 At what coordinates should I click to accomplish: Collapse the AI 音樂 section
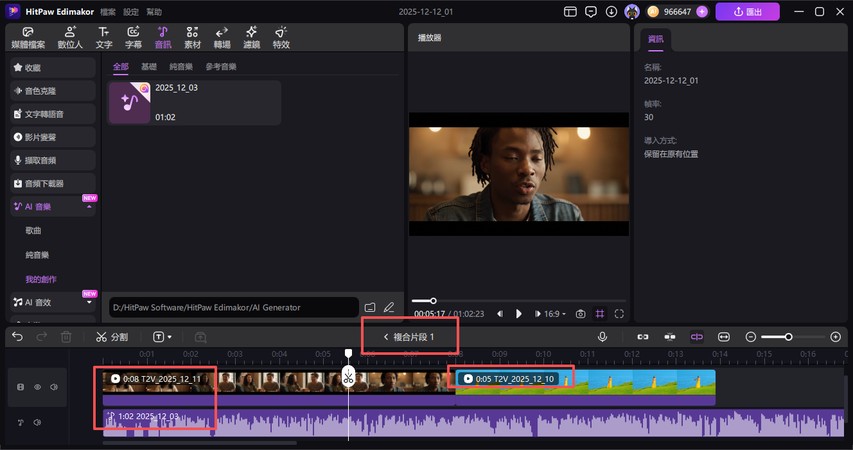tap(89, 207)
